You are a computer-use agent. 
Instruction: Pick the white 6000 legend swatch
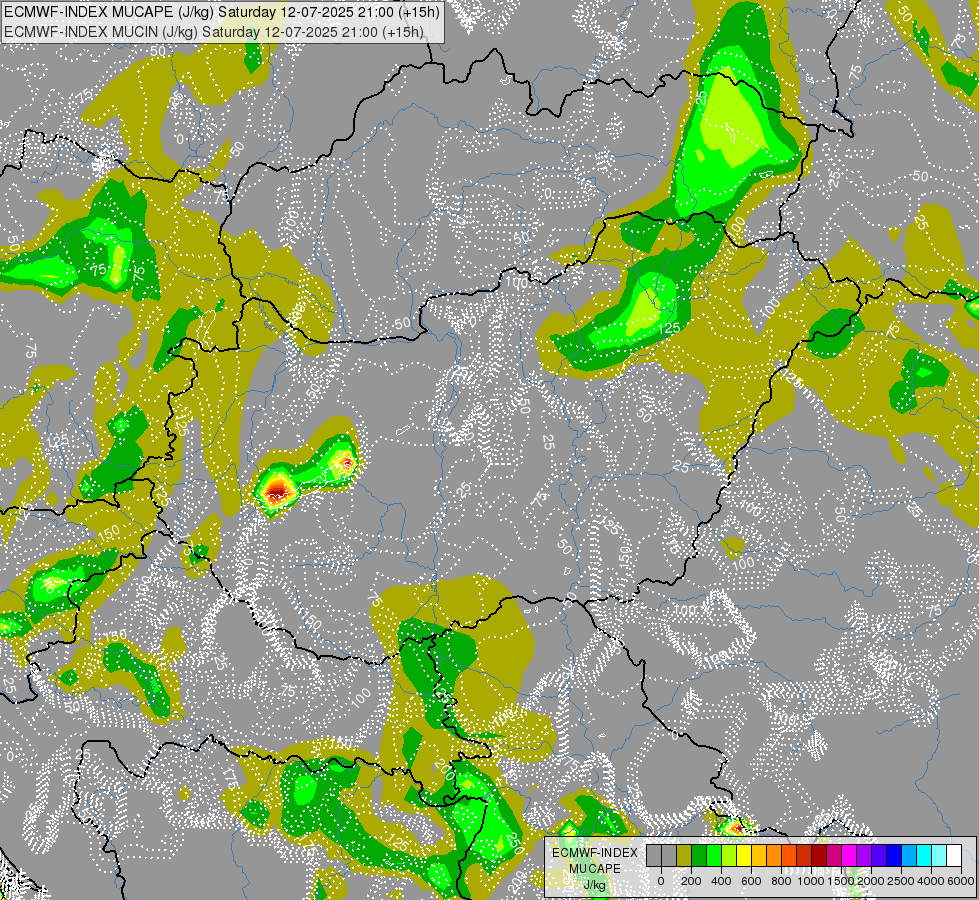(x=955, y=855)
